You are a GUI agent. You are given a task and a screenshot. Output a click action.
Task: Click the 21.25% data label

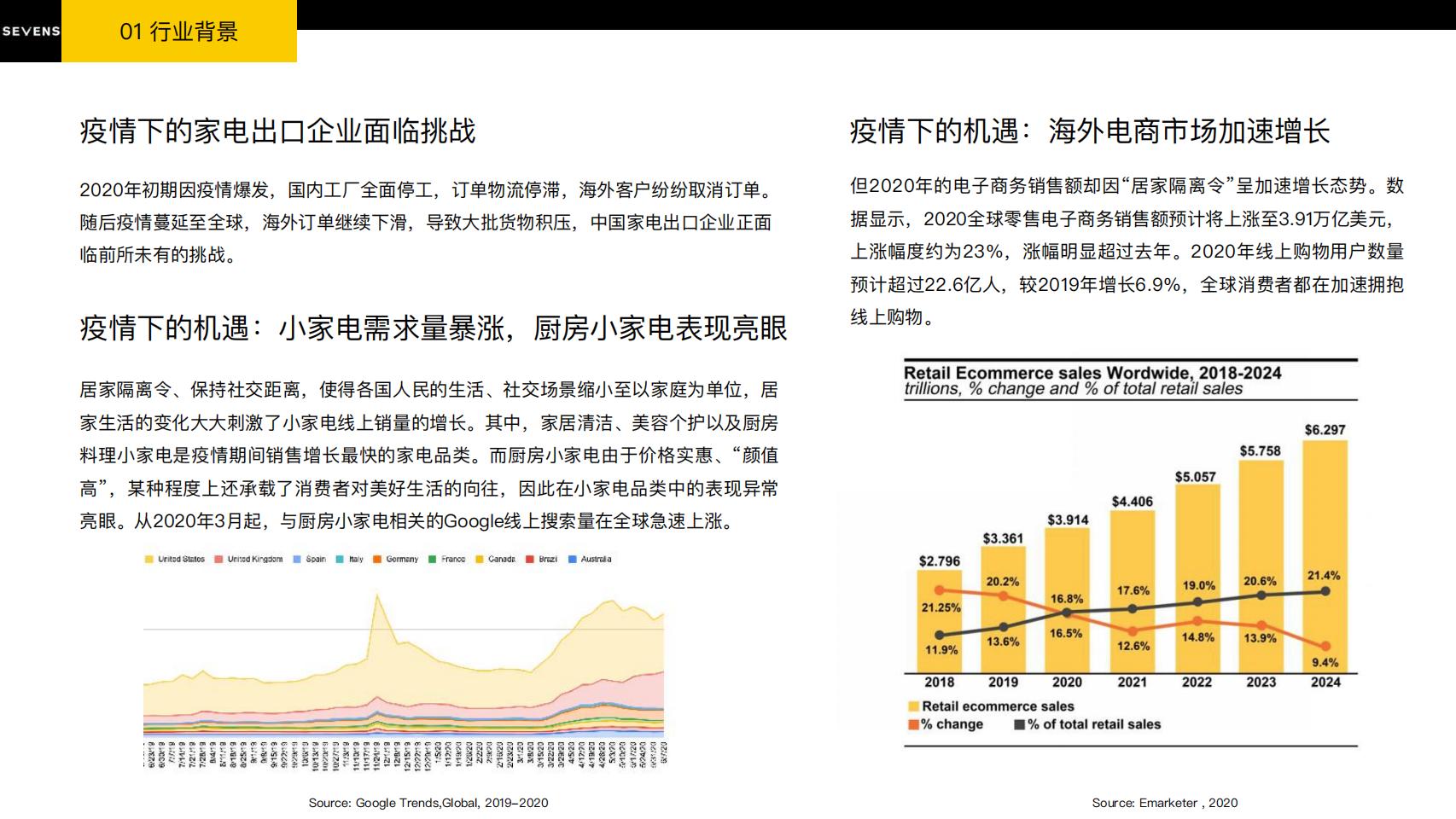click(941, 607)
